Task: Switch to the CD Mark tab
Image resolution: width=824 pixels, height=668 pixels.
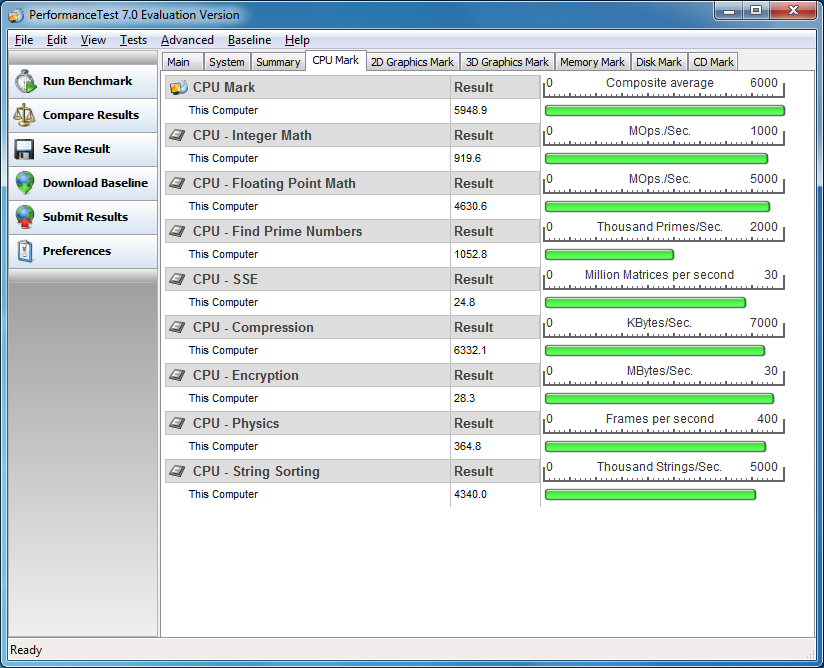Action: (x=713, y=62)
